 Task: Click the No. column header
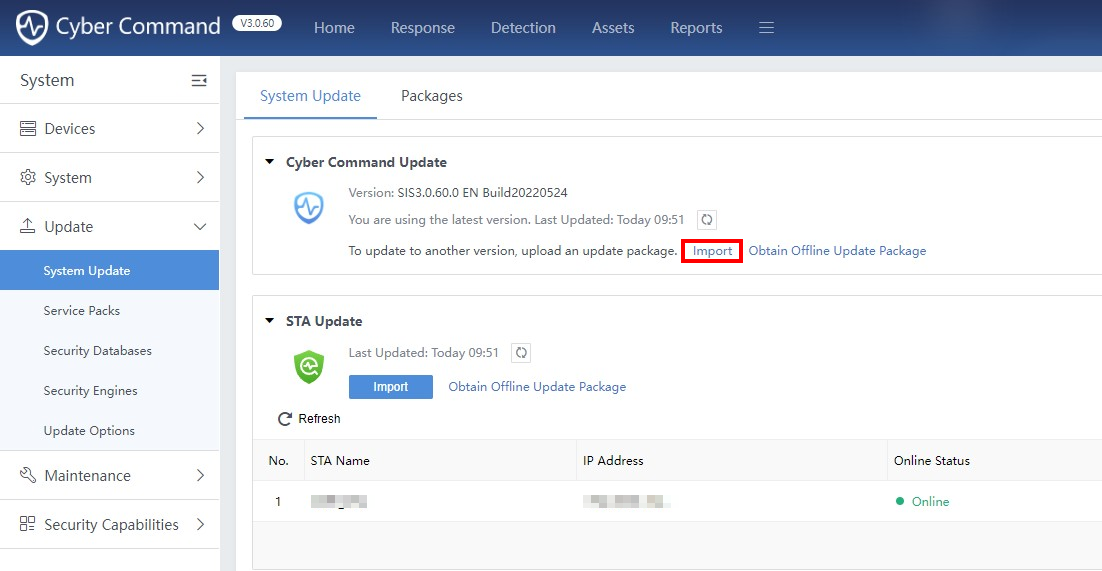coord(278,461)
